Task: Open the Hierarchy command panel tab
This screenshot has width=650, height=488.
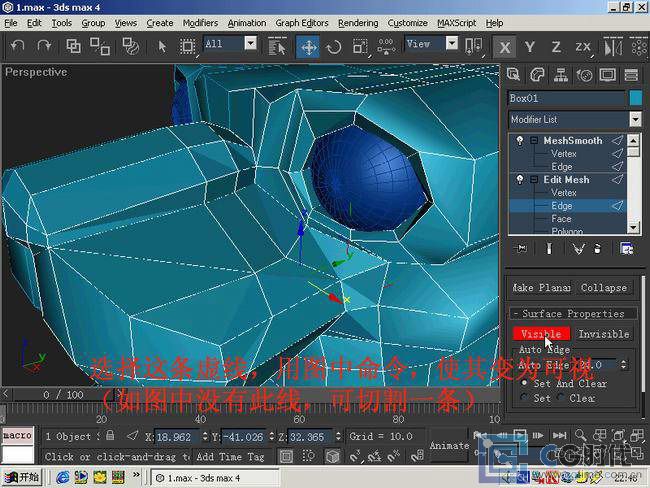Action: 561,75
